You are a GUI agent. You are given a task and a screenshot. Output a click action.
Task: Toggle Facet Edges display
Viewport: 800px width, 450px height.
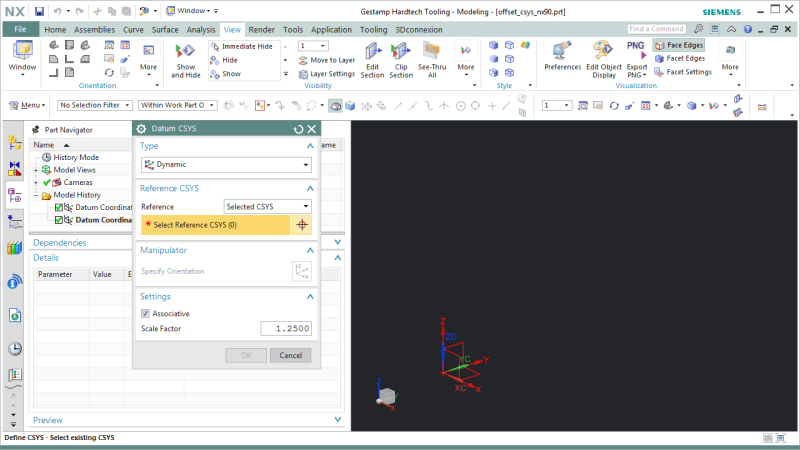click(680, 59)
